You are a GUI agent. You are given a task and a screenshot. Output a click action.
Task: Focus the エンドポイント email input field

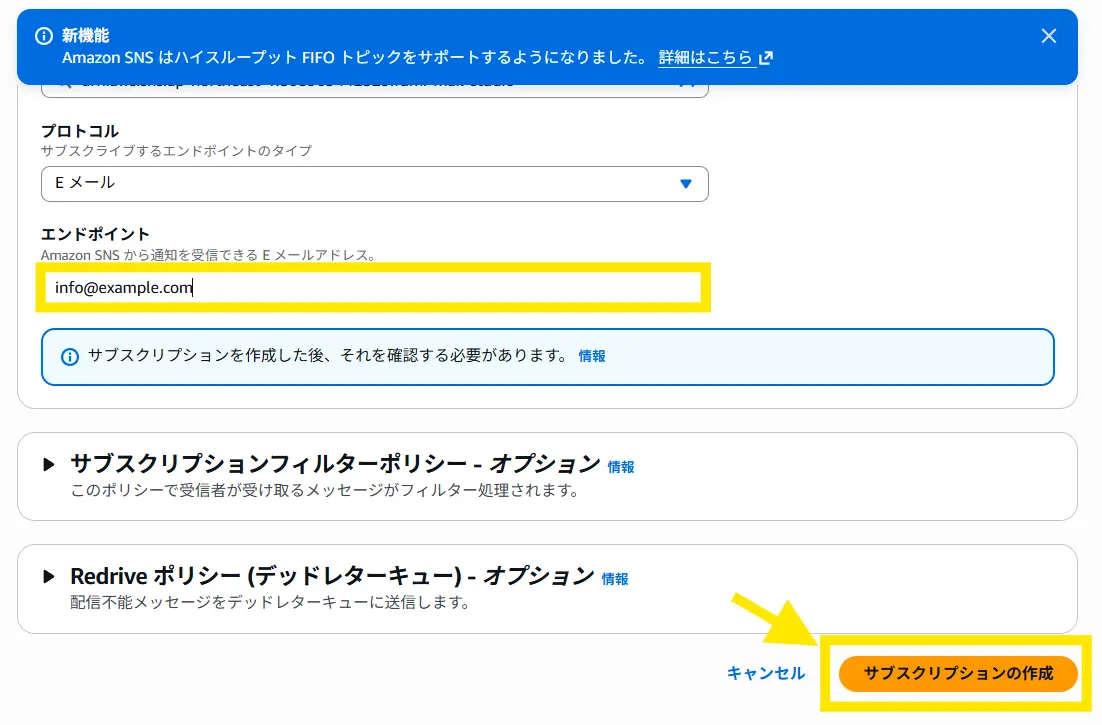point(374,288)
